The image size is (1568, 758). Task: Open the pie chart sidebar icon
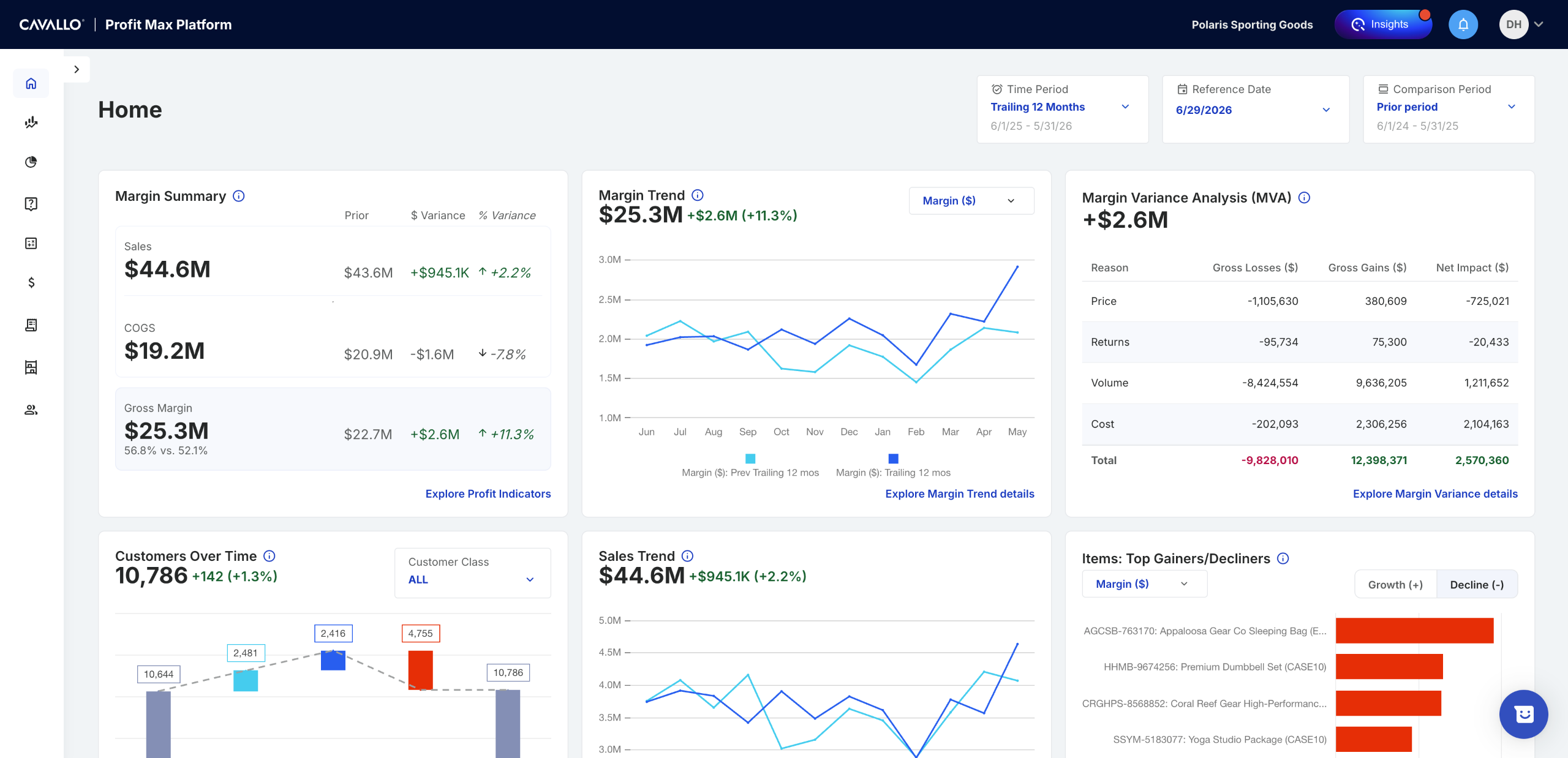[x=31, y=162]
